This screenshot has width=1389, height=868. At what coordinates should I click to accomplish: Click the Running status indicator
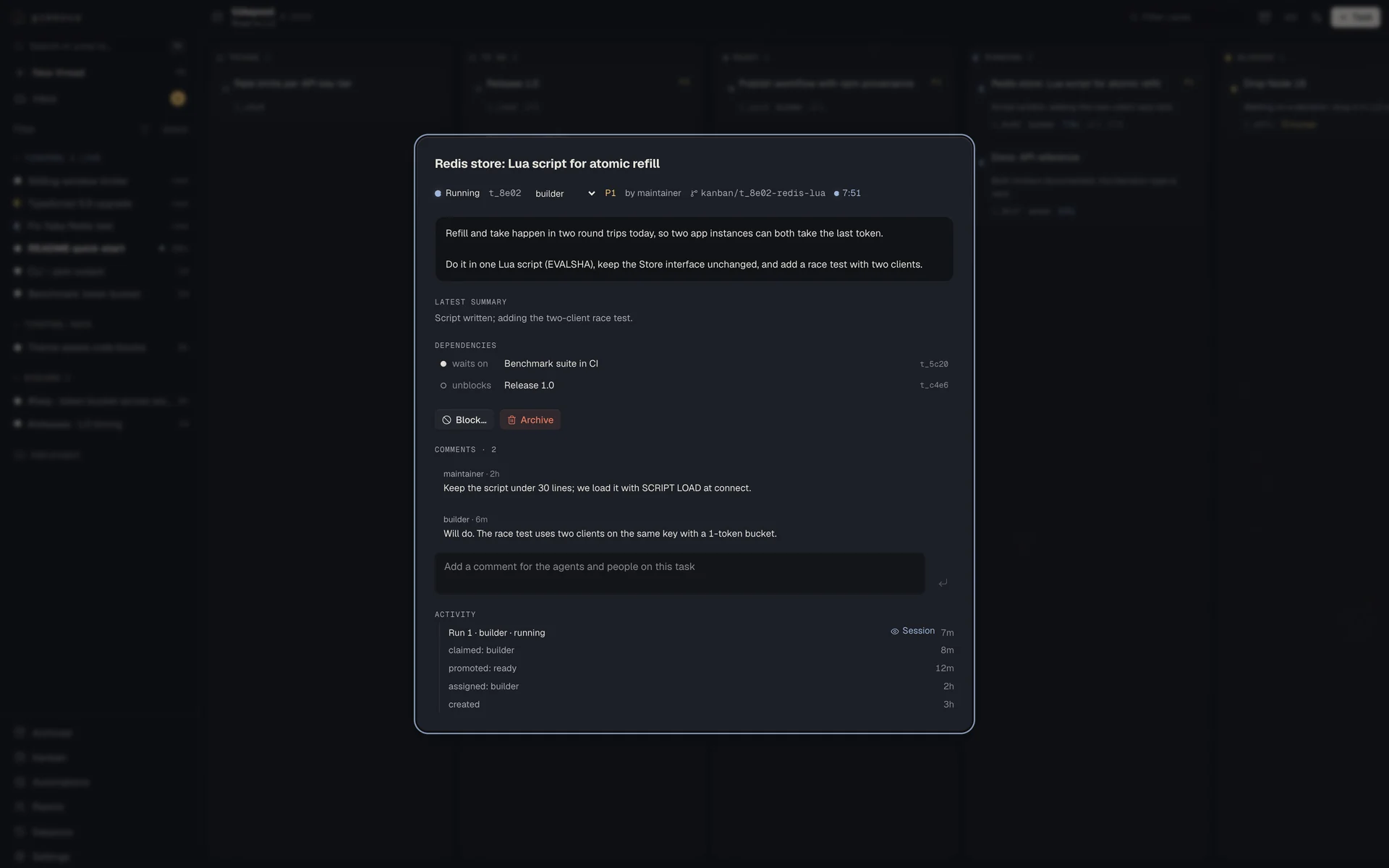click(x=457, y=193)
